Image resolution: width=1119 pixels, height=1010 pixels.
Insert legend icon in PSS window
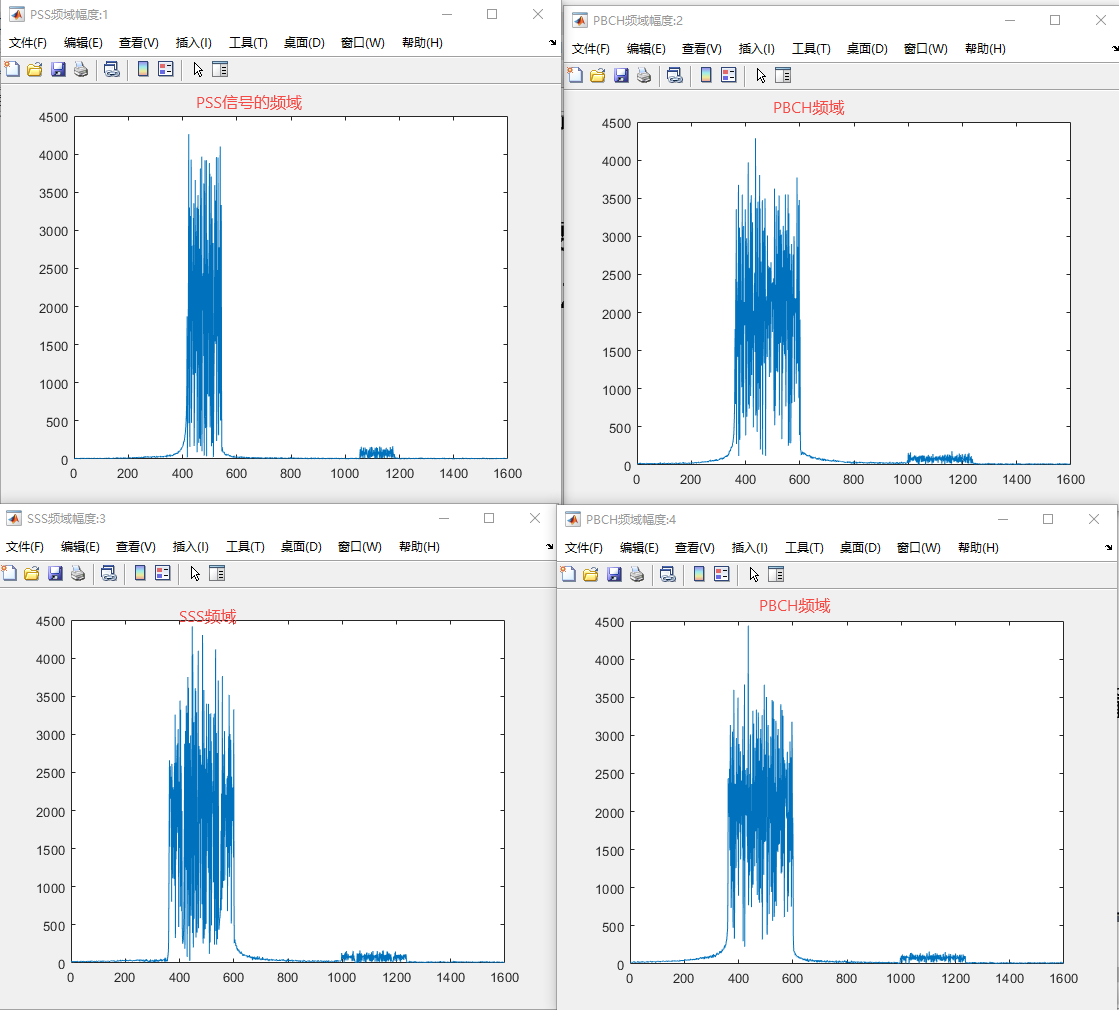point(166,69)
